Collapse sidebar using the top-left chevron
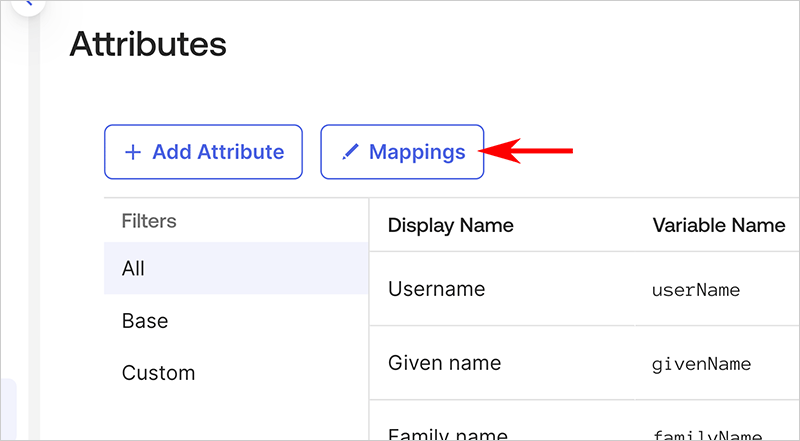The image size is (800, 441). pyautogui.click(x=27, y=4)
